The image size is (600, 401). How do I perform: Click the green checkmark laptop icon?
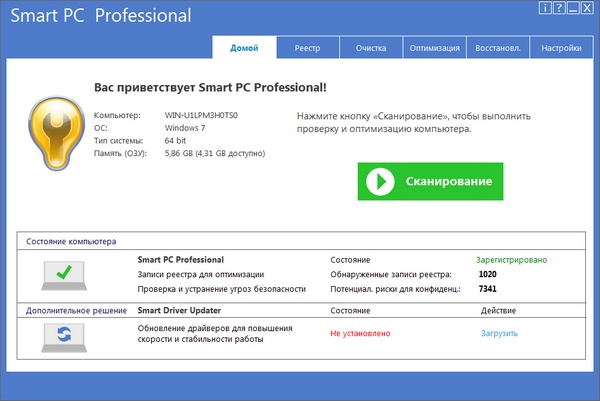pos(61,273)
